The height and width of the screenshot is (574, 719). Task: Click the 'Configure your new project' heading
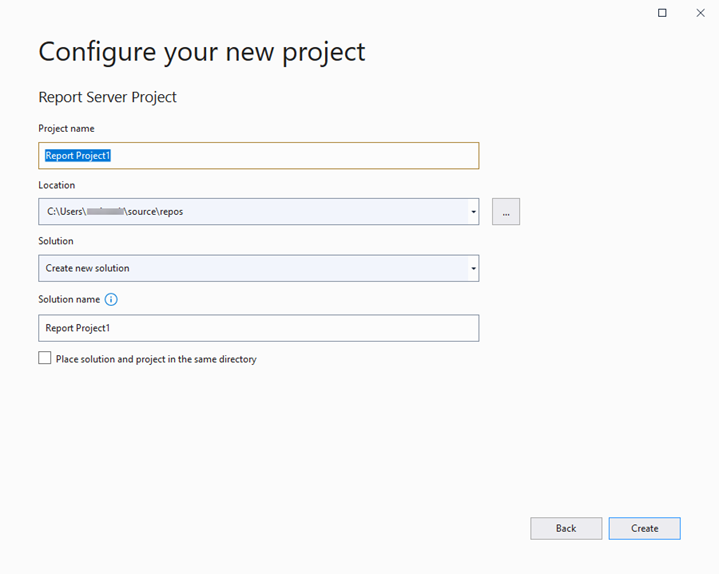point(202,51)
